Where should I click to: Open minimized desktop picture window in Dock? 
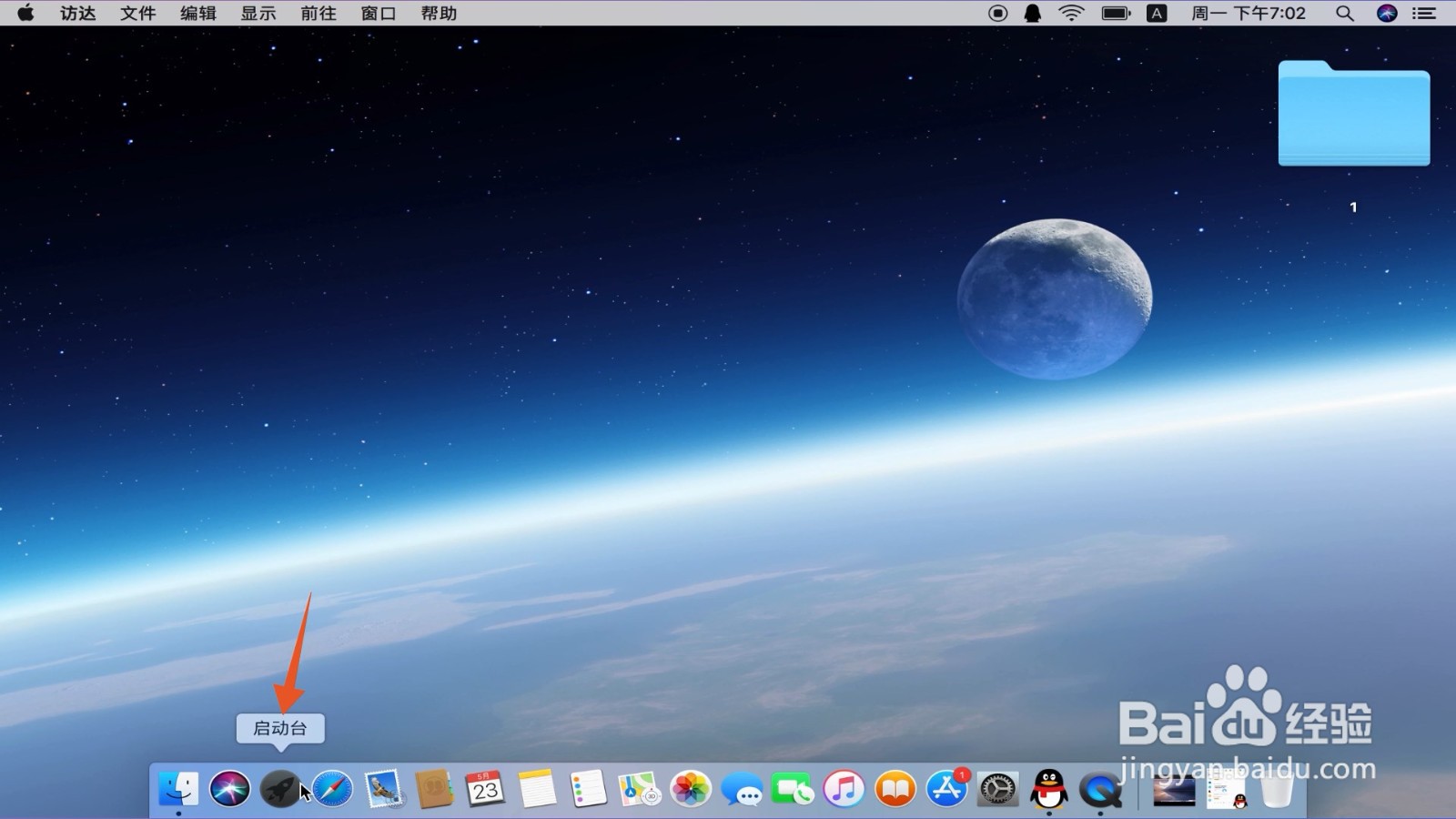(1174, 790)
